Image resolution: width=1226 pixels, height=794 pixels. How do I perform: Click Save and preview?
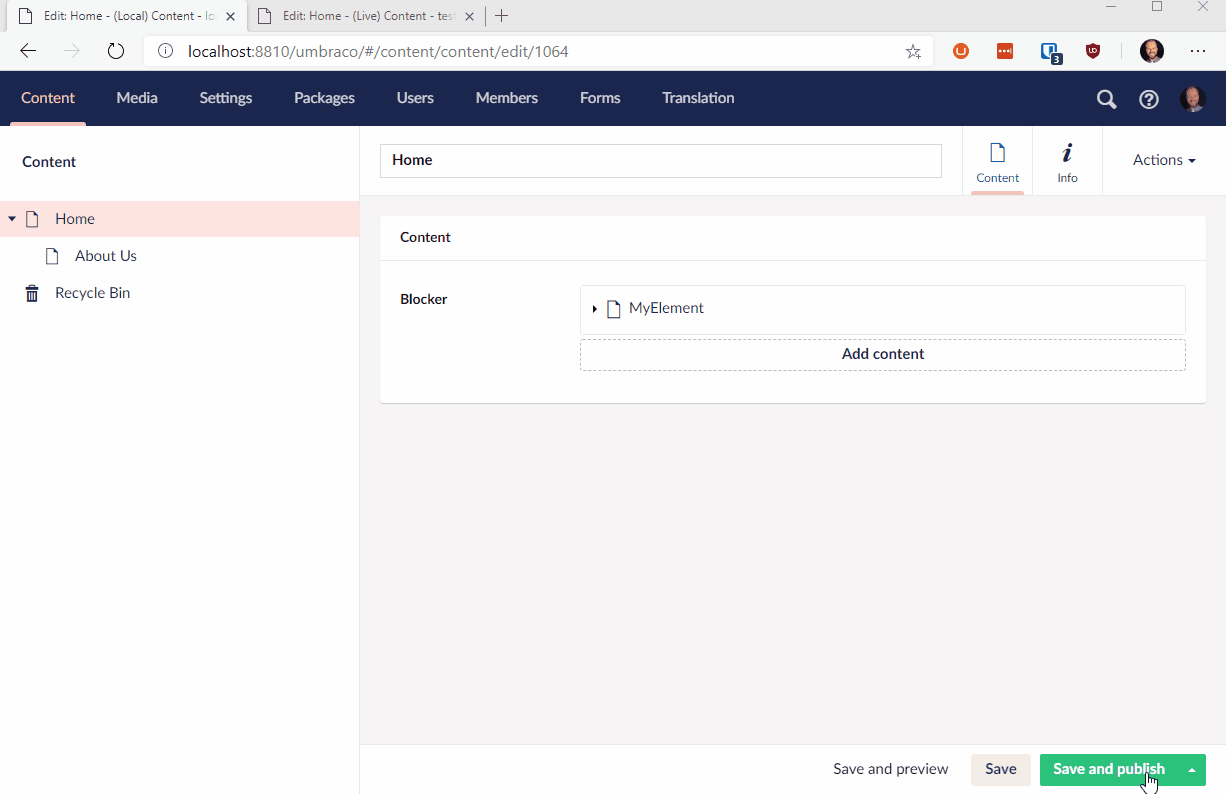890,769
